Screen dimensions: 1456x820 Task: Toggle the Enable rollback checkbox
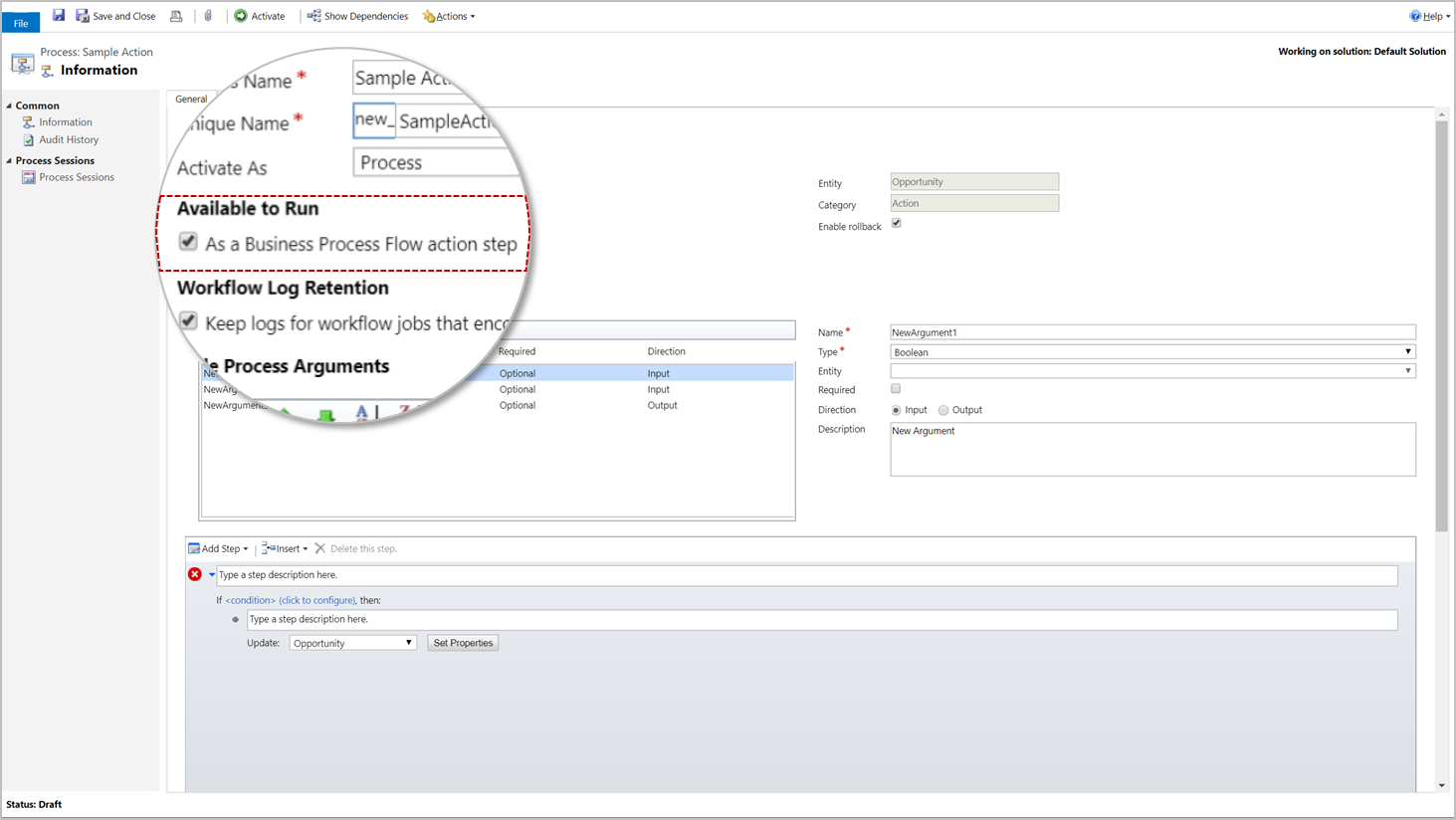click(895, 224)
